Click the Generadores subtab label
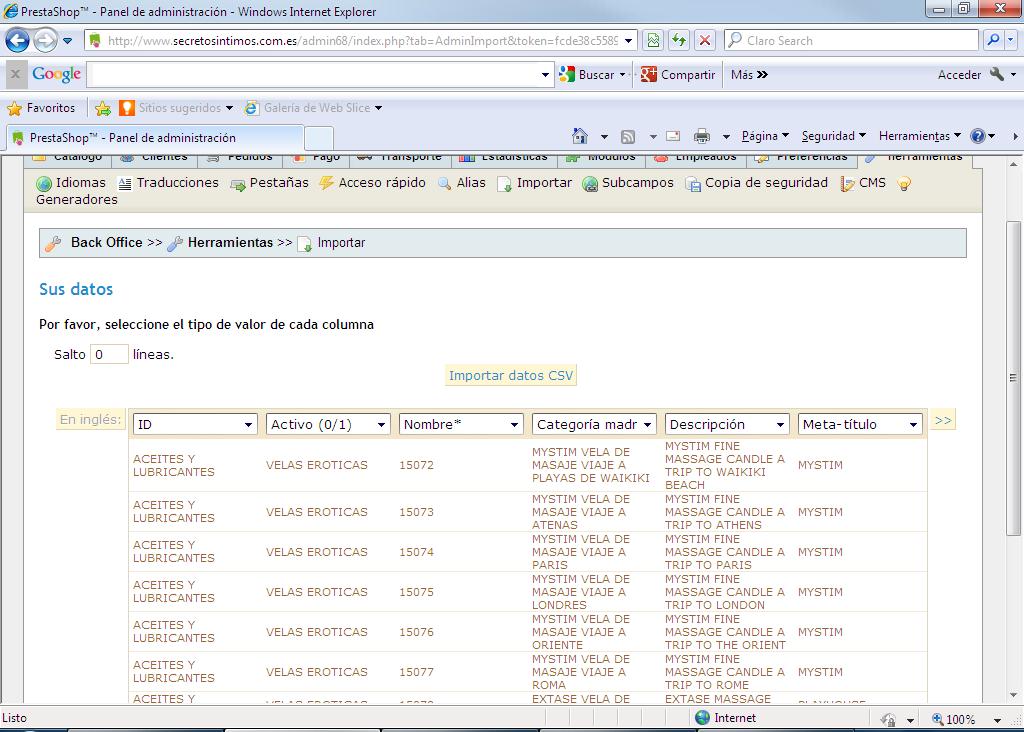 (x=76, y=200)
